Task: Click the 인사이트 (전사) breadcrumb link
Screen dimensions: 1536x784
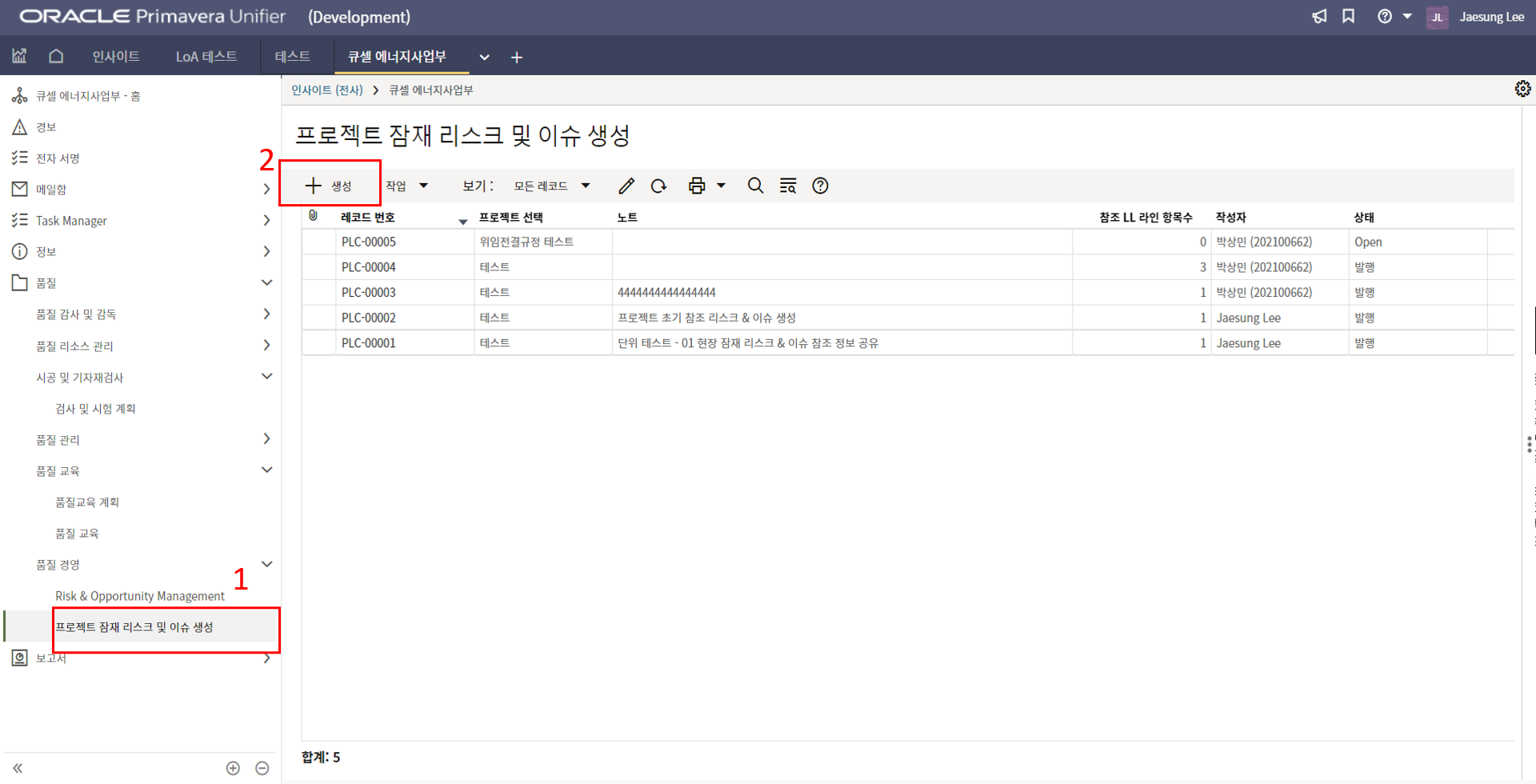Action: [x=326, y=90]
